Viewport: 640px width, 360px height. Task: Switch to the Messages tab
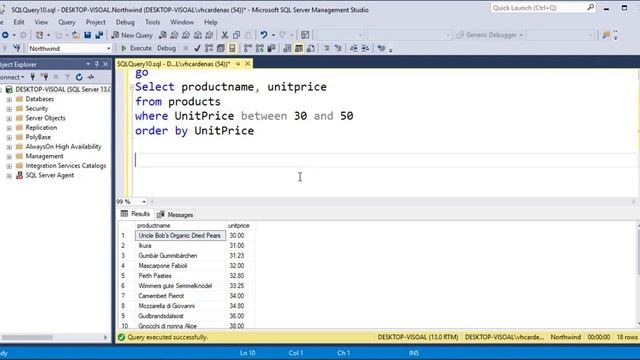click(175, 215)
